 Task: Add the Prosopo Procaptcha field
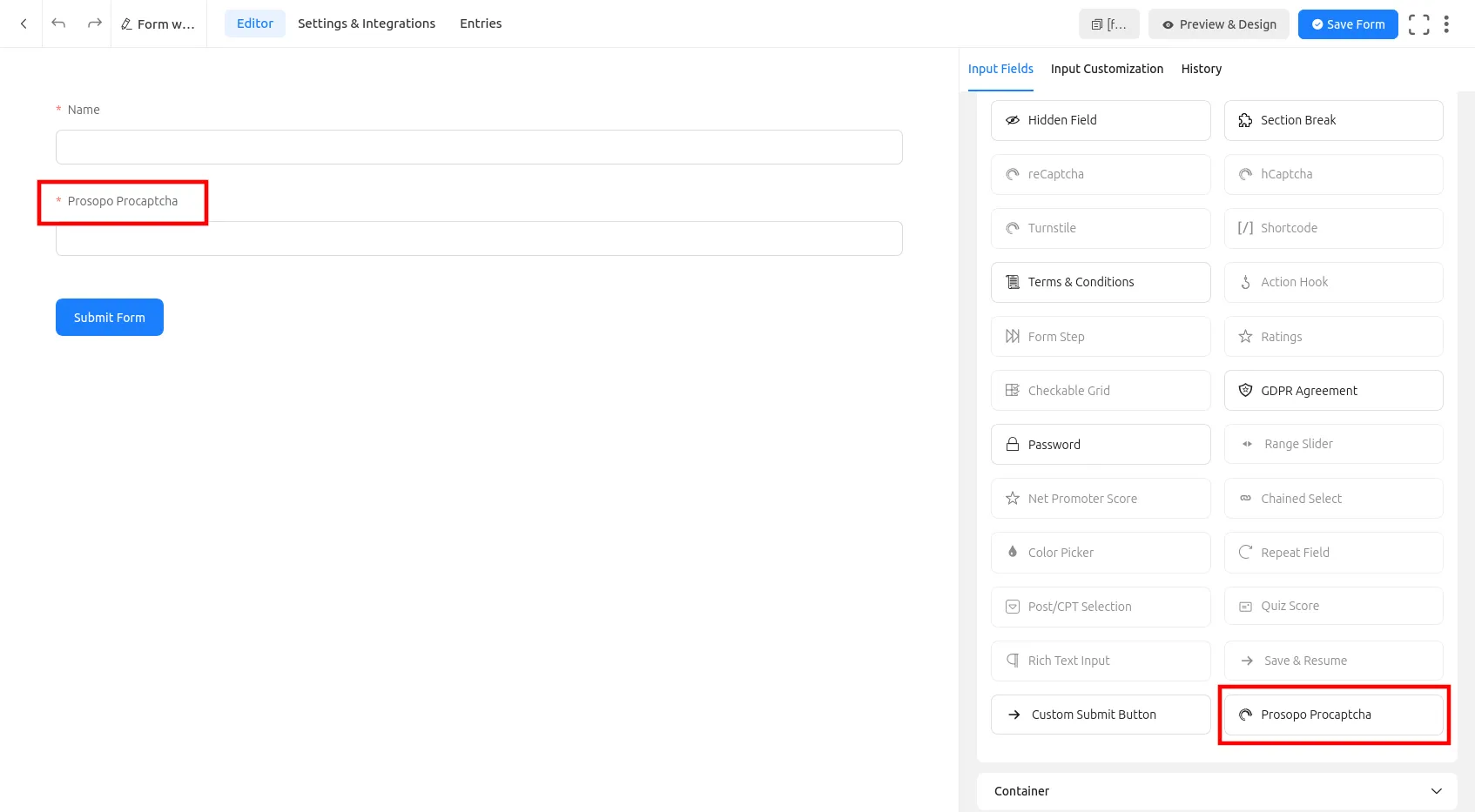click(1333, 715)
